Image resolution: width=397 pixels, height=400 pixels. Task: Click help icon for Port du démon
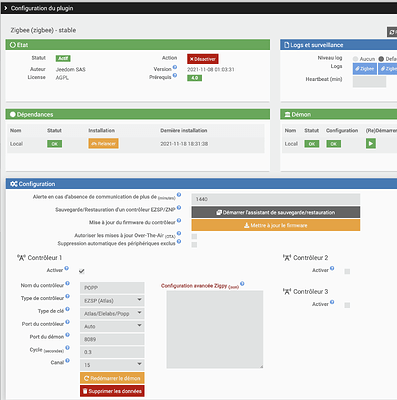pos(68,335)
